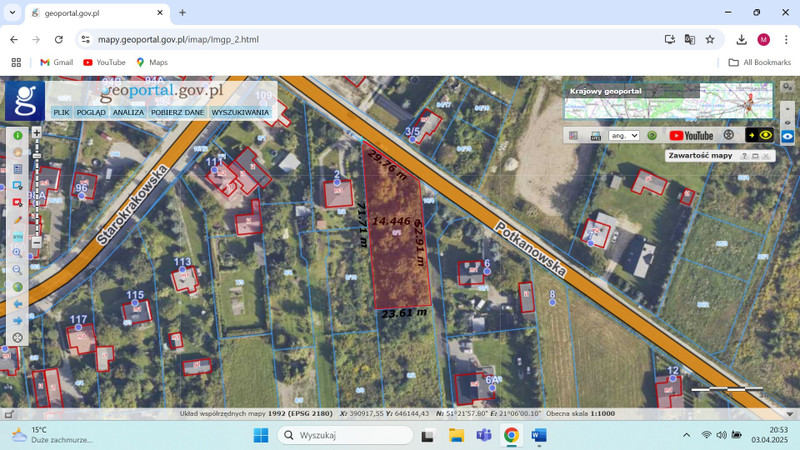Screen dimensions: 800x450
Task: Go to next map view with right arrow
Action: coord(17,321)
